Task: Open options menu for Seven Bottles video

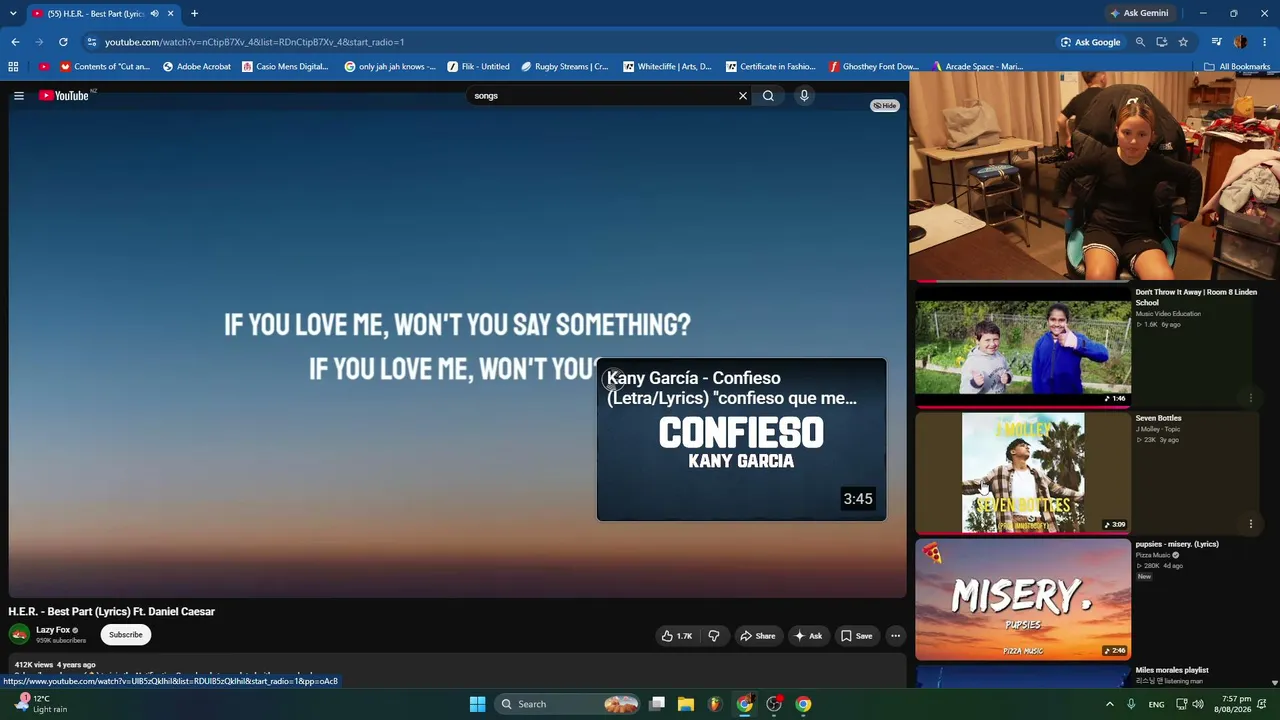Action: coord(1251,524)
